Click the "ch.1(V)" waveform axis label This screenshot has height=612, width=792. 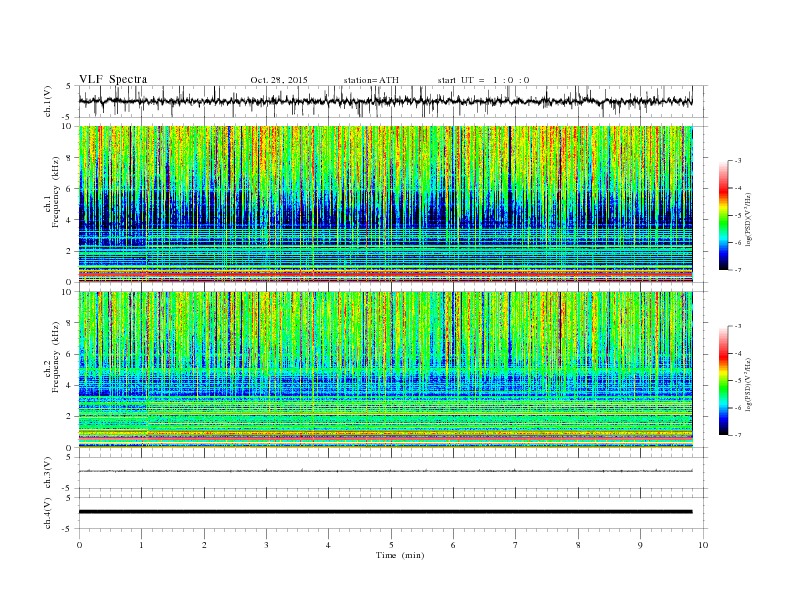(48, 101)
